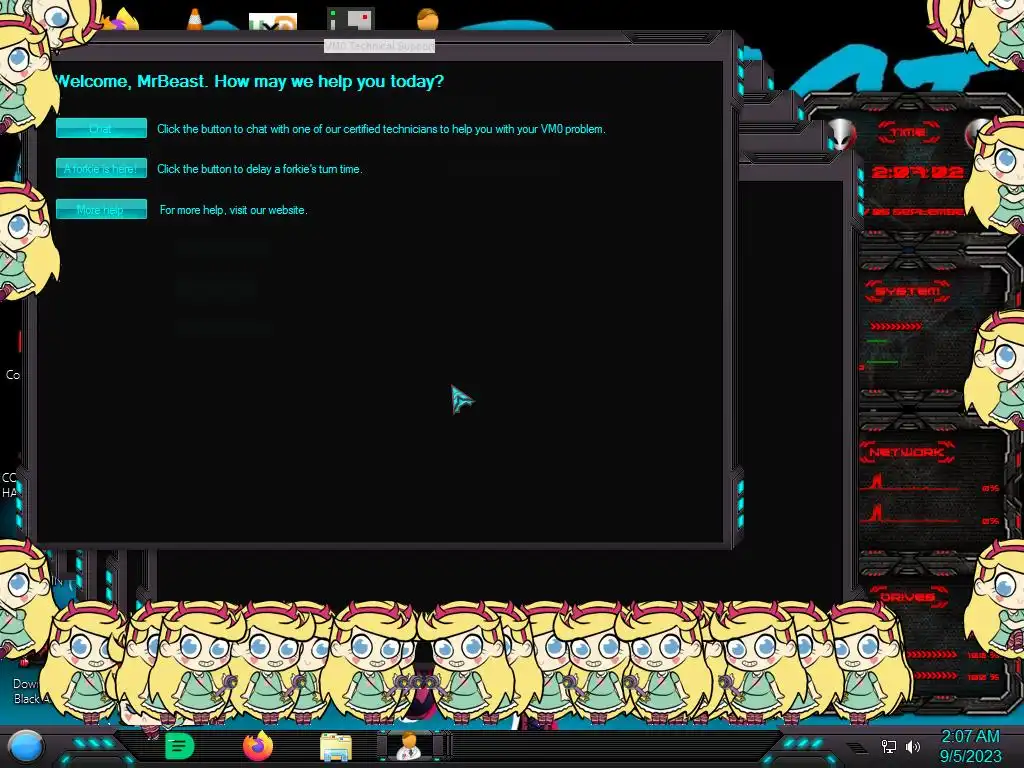Screen dimensions: 1024x768
Task: Open the green notes app in taskbar
Action: [x=179, y=746]
